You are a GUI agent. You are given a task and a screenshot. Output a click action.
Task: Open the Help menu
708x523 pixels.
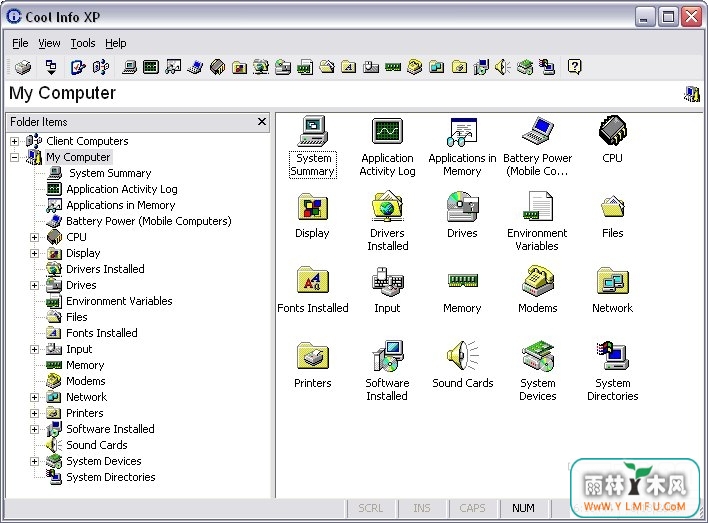(x=116, y=43)
